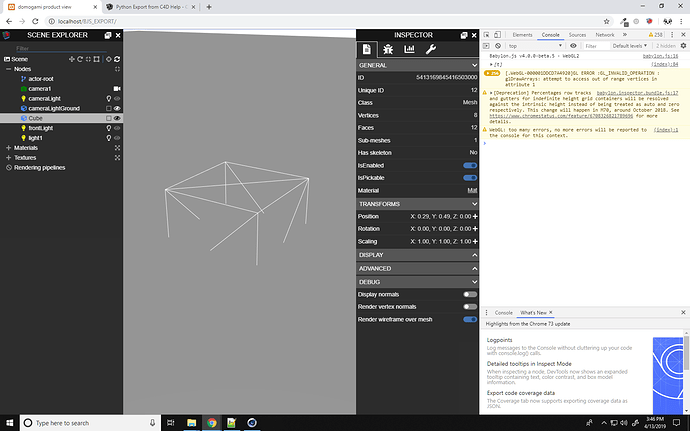Select the Properties document tab in Inspector
The height and width of the screenshot is (431, 690).
[368, 49]
